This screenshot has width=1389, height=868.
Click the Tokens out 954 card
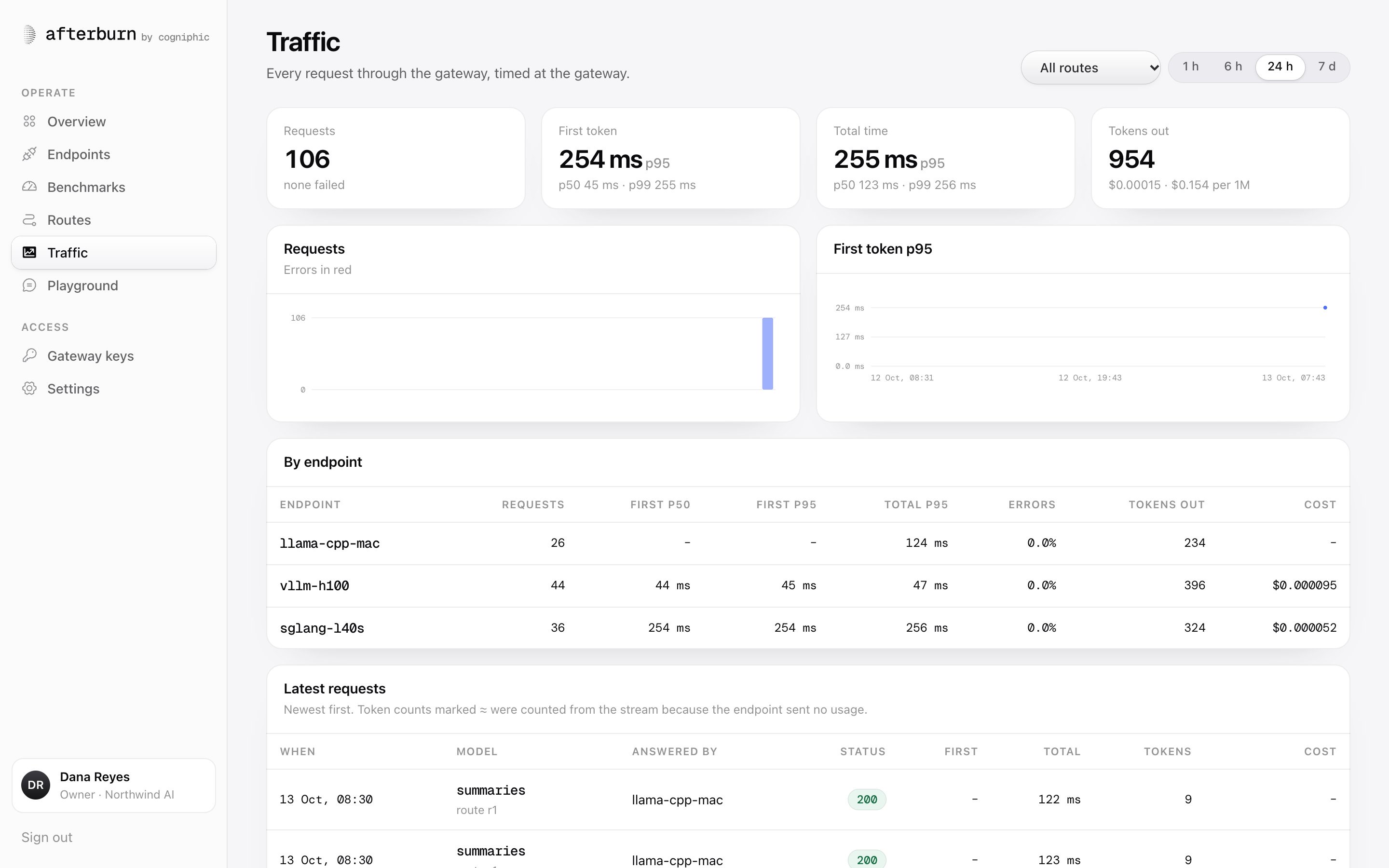coord(1220,158)
